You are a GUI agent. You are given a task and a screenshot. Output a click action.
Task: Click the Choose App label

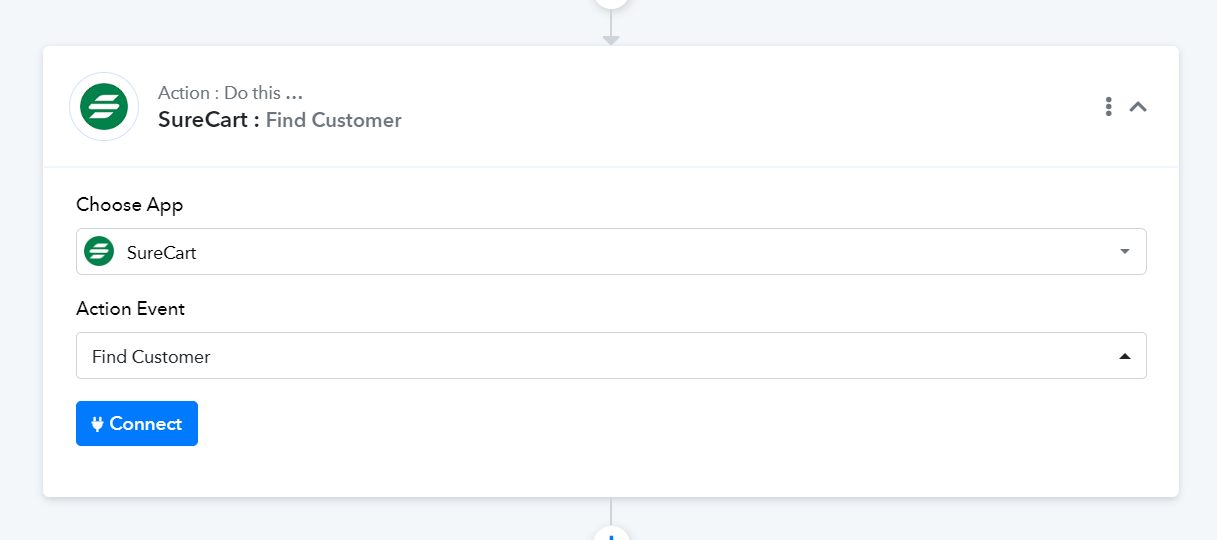[130, 205]
